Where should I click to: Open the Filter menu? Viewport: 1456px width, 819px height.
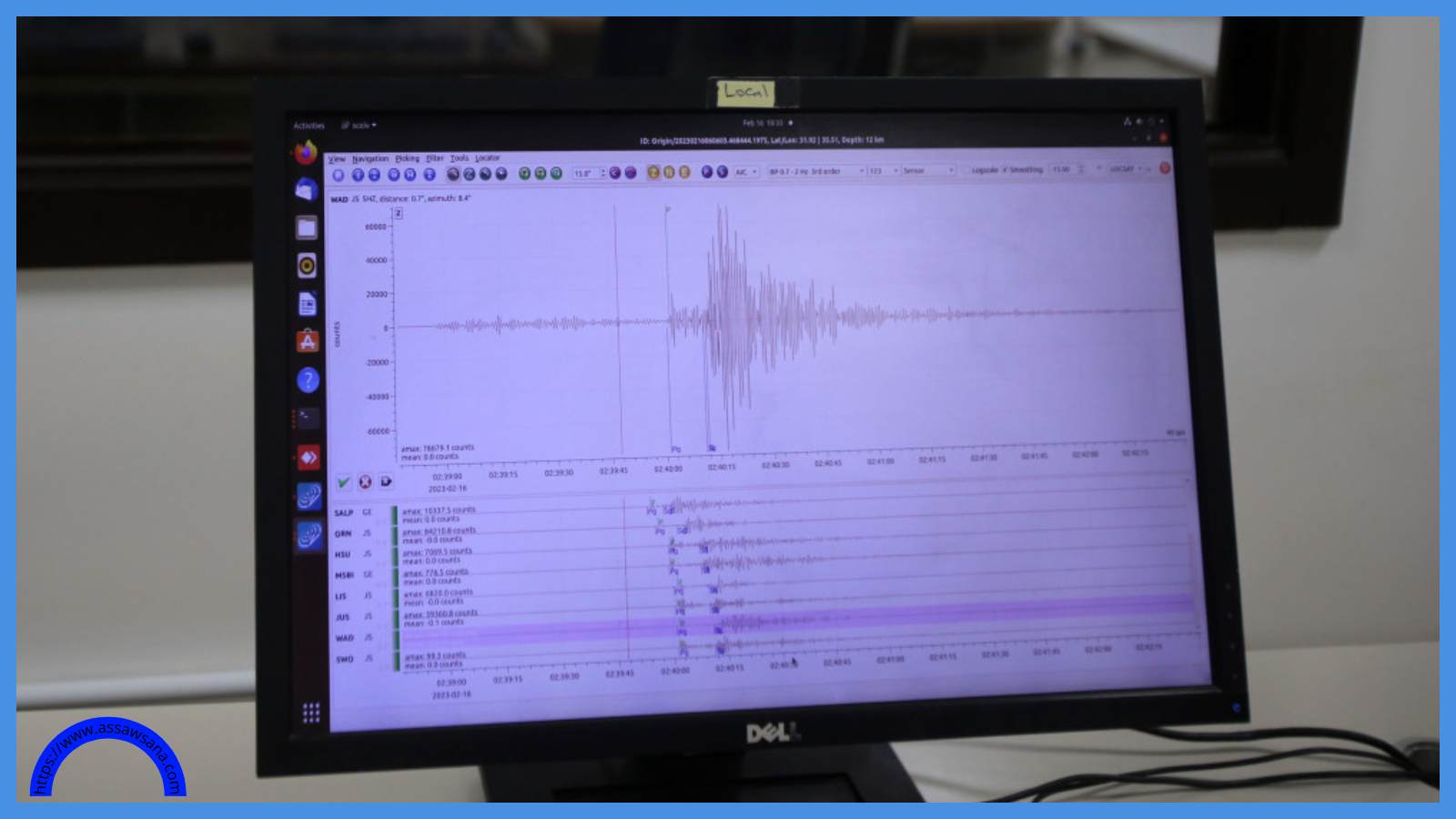click(x=435, y=158)
